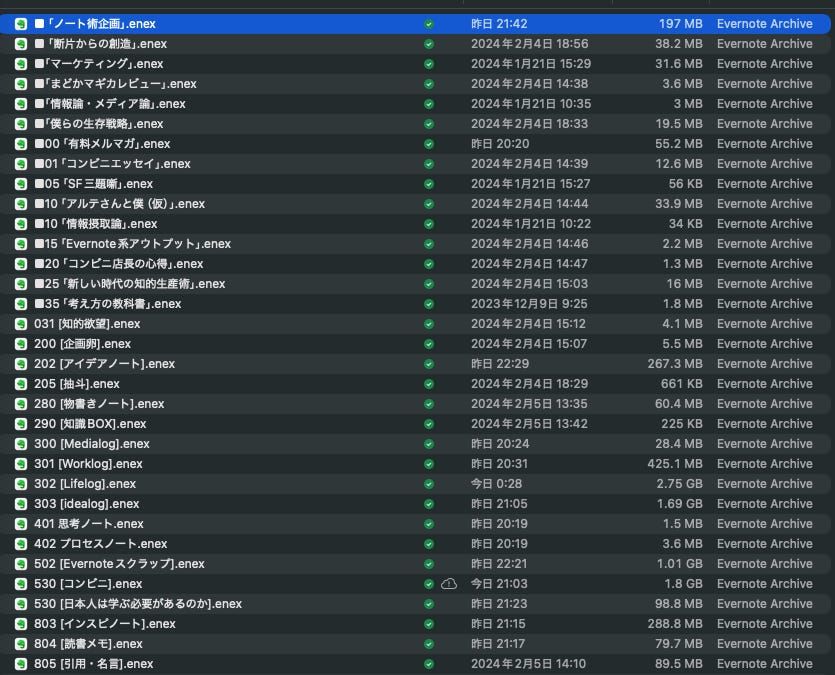Click the sync status checkmark for 301 [Worklog].enex
Image resolution: width=835 pixels, height=675 pixels.
coord(429,464)
